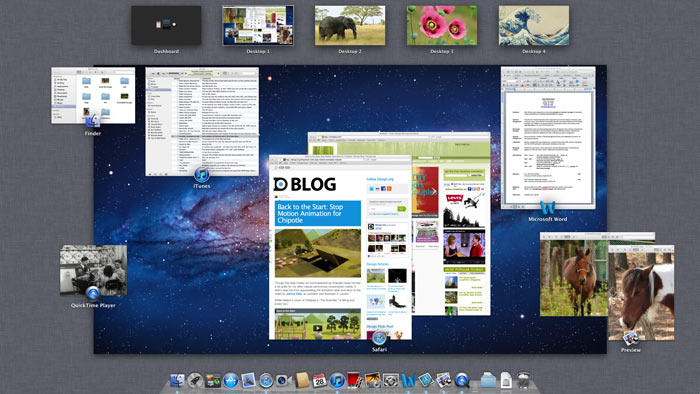Open Finder from the Dock

click(177, 381)
